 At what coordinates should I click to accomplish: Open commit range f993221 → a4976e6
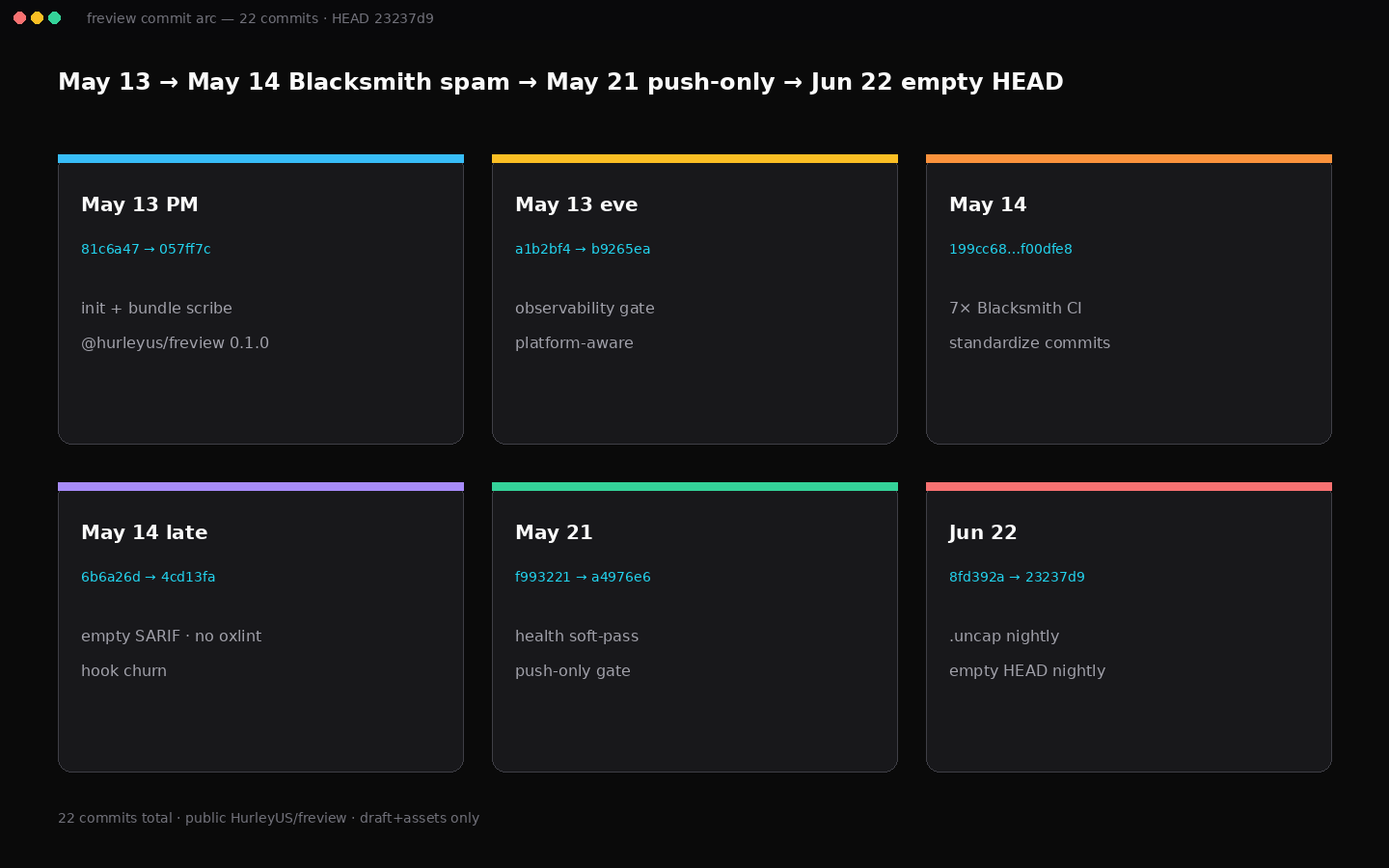[583, 577]
